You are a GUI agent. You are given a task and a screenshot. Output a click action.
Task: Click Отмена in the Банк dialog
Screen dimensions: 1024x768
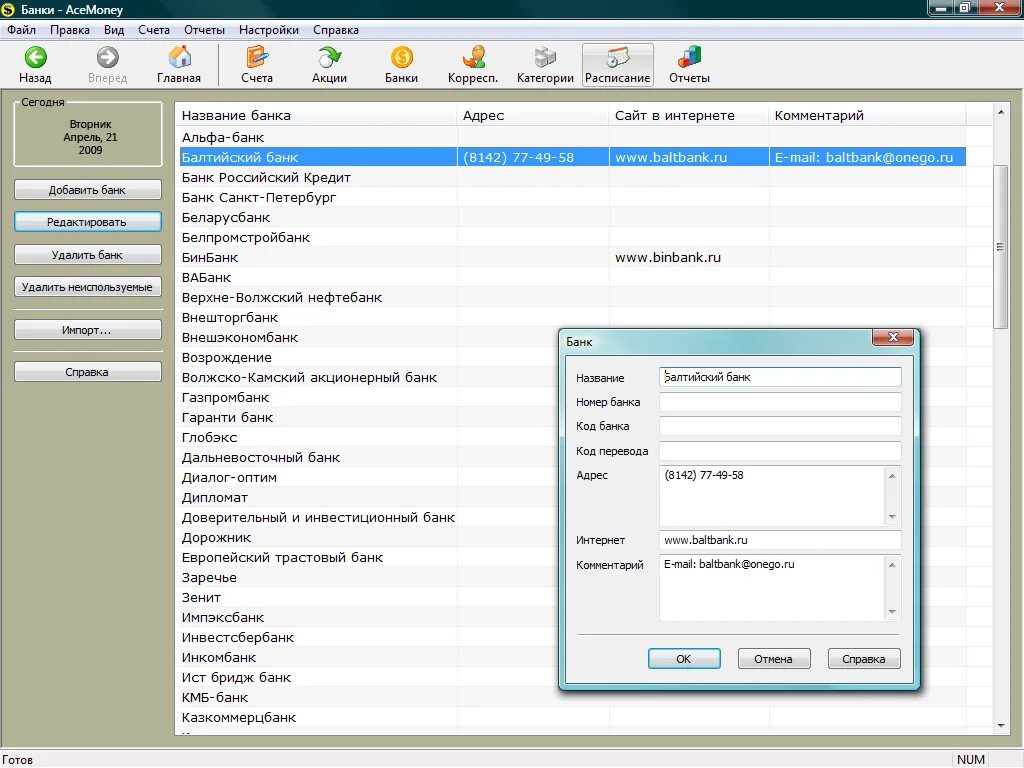tap(774, 658)
